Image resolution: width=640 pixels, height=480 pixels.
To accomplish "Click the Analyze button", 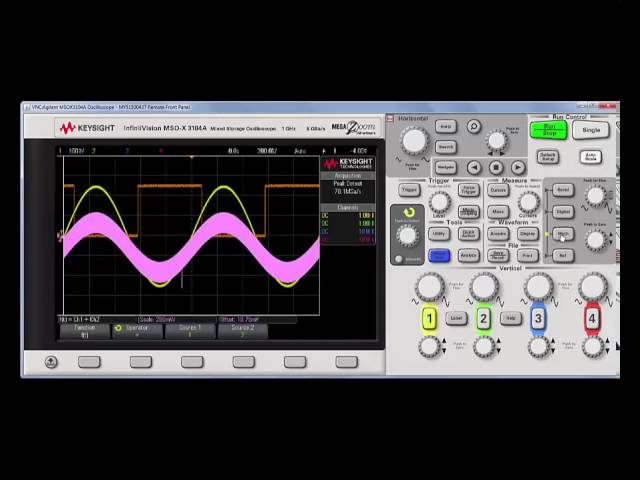I will (x=469, y=256).
